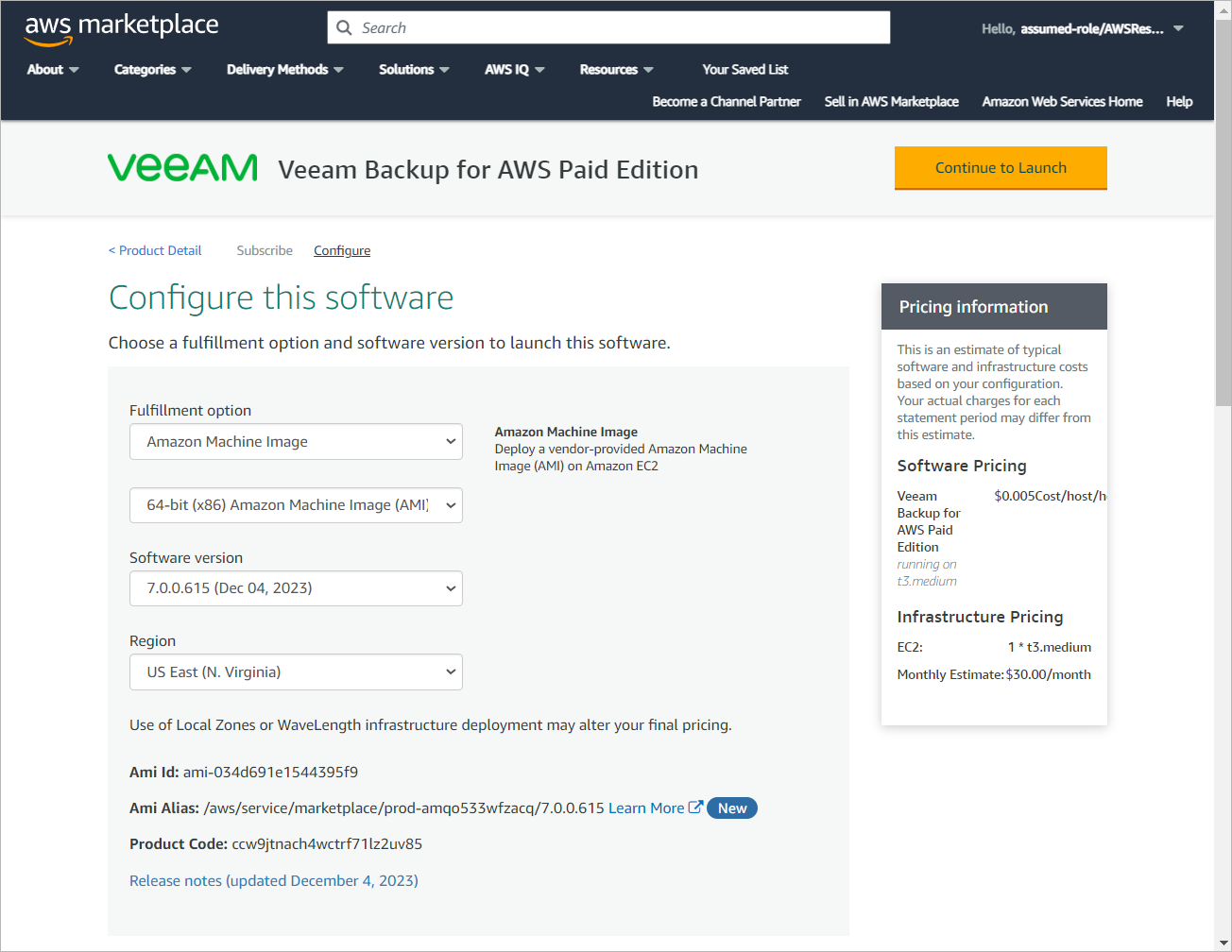1232x952 pixels.
Task: Click the Continue to Launch button
Action: (1001, 168)
